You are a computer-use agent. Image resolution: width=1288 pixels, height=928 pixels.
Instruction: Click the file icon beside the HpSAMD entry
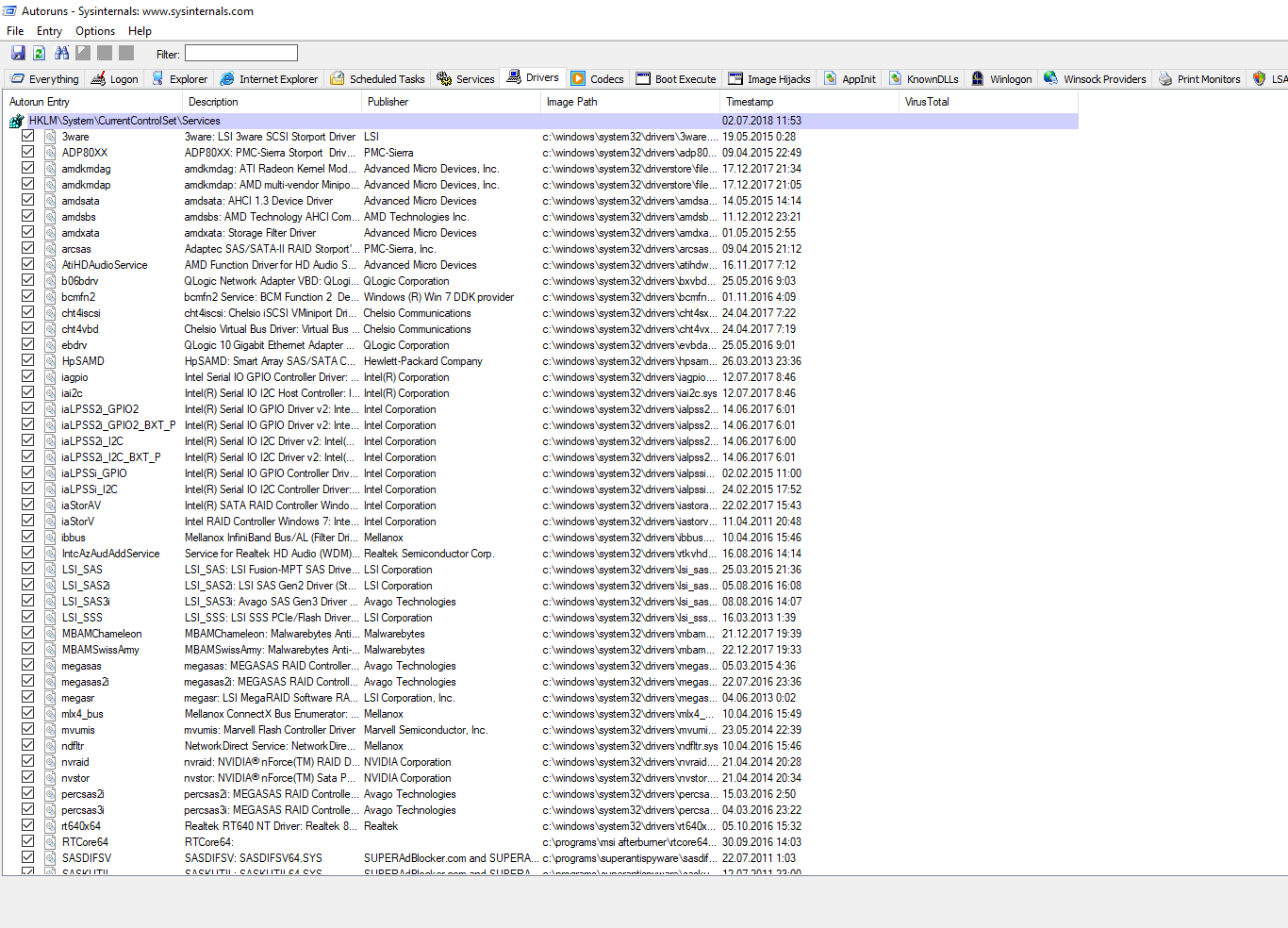50,361
